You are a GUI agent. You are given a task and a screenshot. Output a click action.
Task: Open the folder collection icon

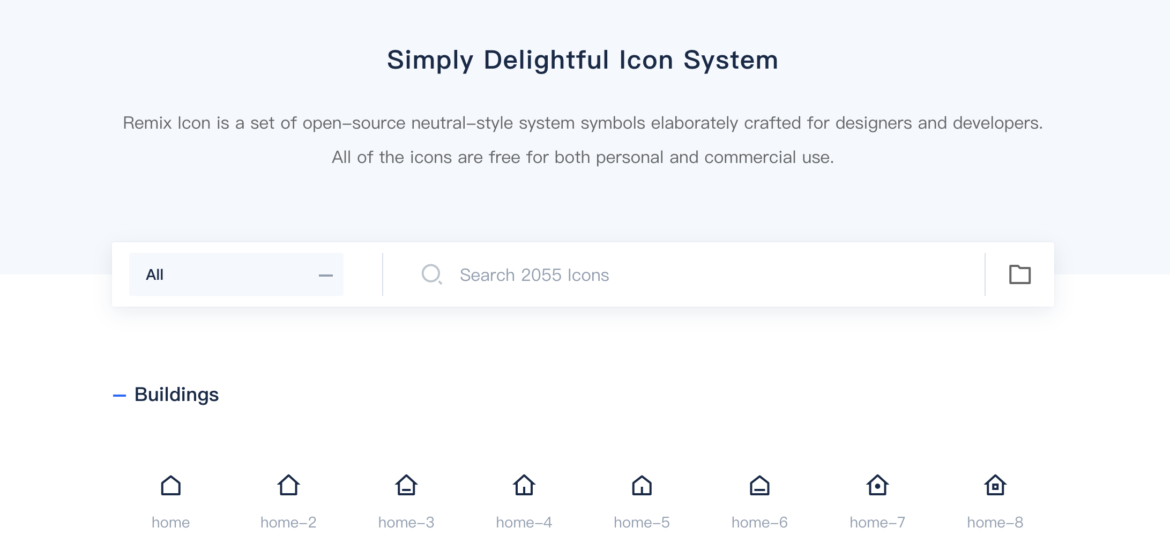point(1020,275)
